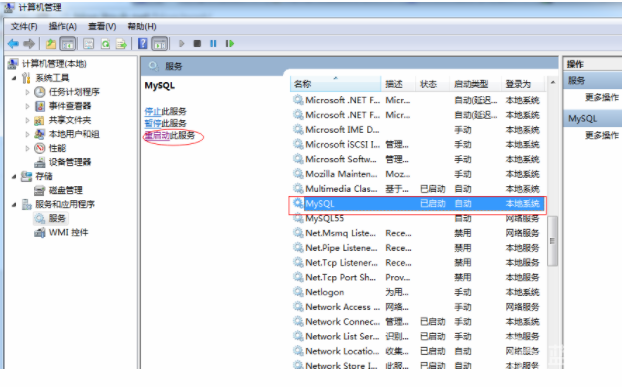Screen dimensions: 622x387
Task: Sort by the 描述 column header
Action: point(398,84)
